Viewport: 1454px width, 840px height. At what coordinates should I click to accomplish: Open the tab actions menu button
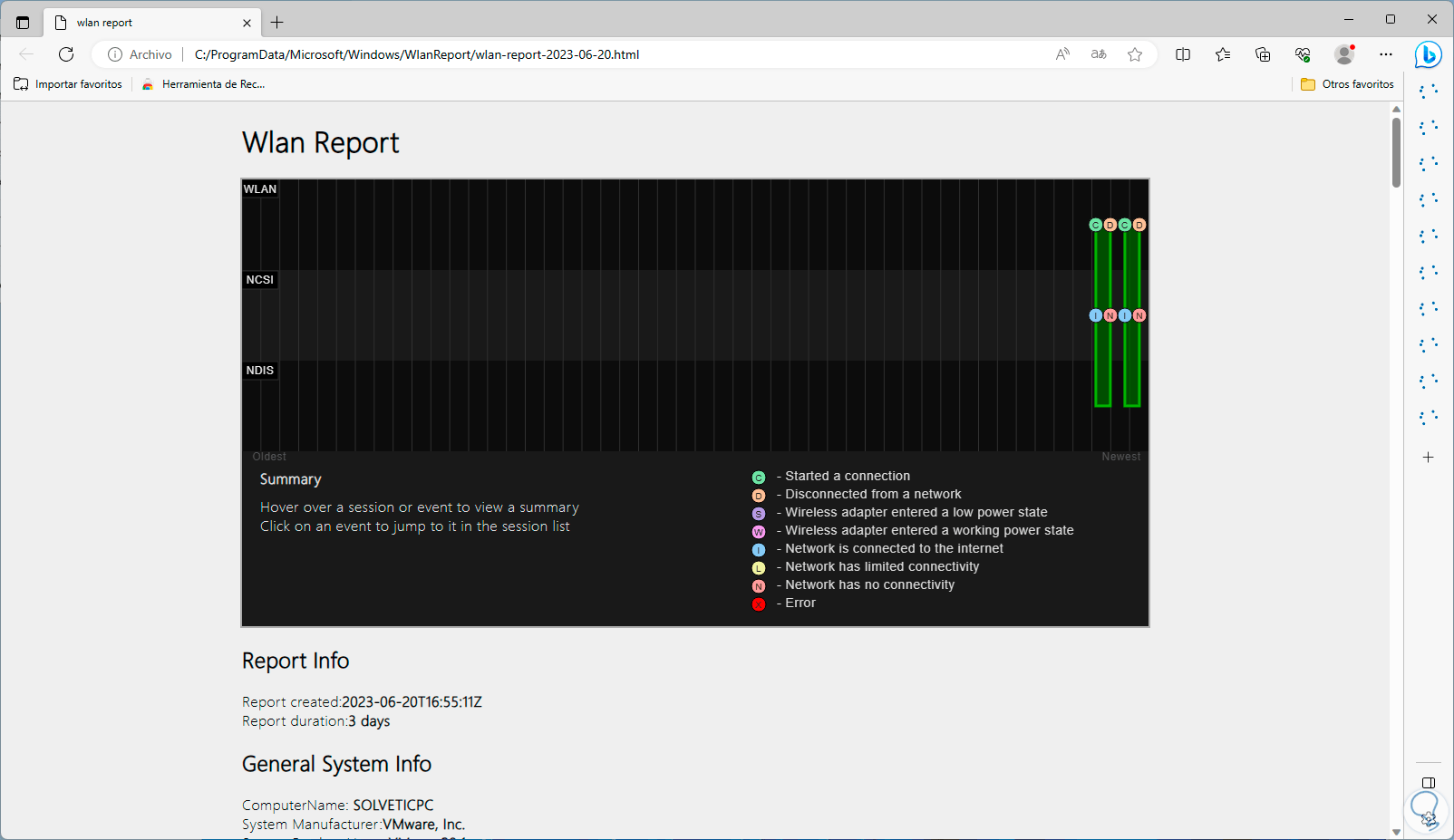pos(23,23)
